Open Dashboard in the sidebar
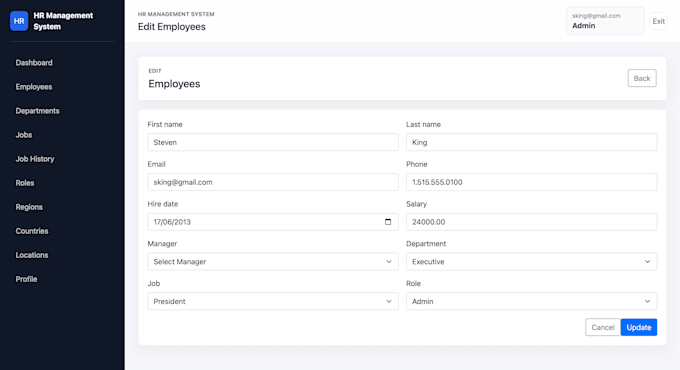680x370 pixels. coord(34,63)
